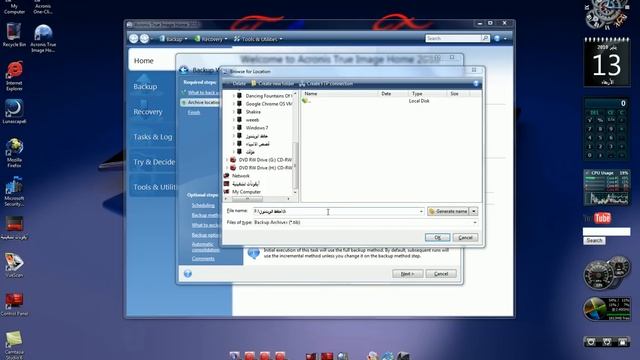Open Mozilla Firefox desktop icon
The image size is (640, 360).
coord(14,153)
